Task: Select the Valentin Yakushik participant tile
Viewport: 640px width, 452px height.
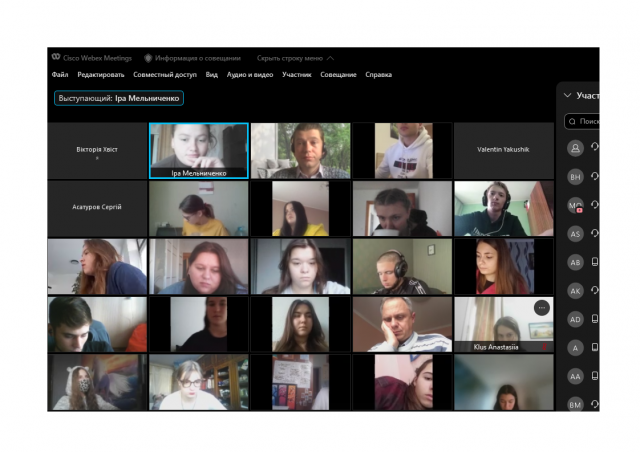Action: (504, 151)
